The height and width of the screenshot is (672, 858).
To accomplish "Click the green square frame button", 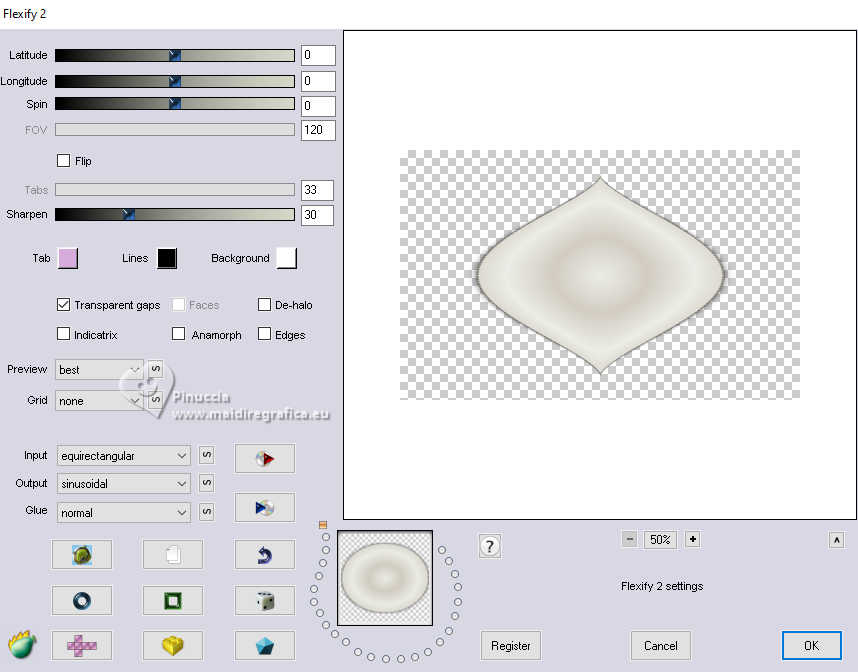I will coord(173,600).
